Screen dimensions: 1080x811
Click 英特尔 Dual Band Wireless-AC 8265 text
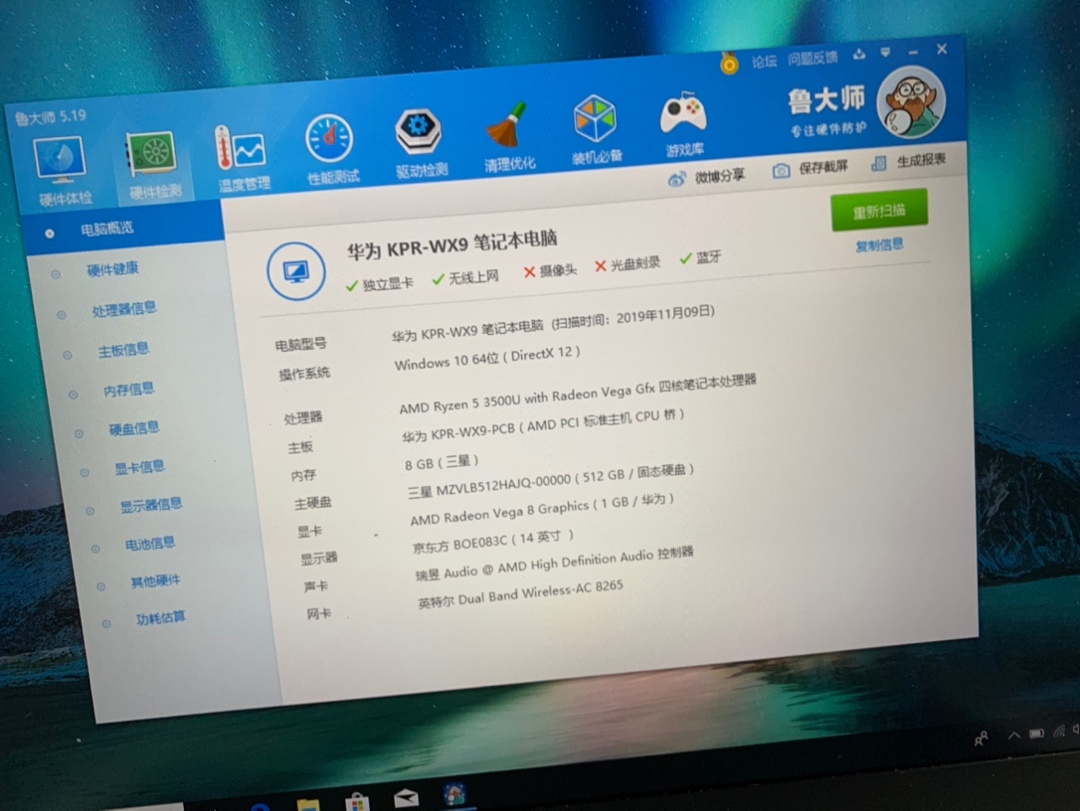click(x=520, y=595)
